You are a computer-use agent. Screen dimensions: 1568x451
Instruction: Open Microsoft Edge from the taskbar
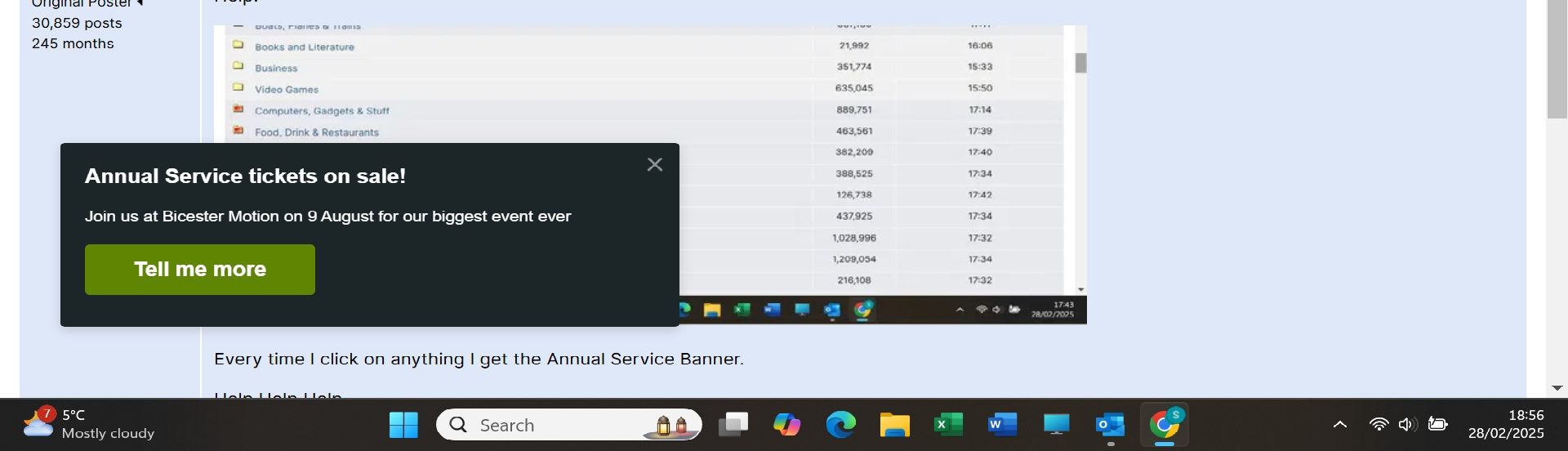[840, 425]
